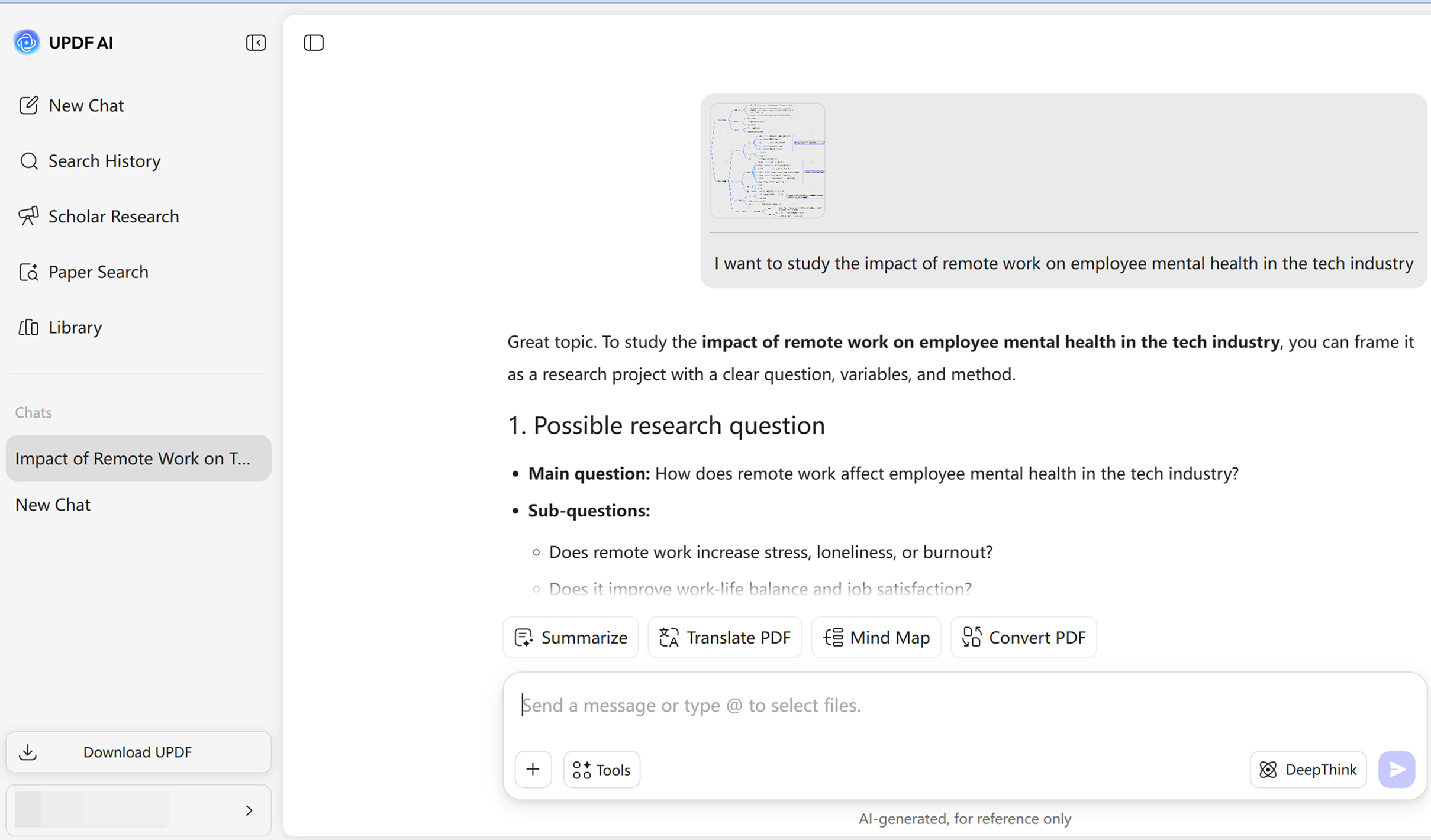Click the Summarize quick action

pyautogui.click(x=571, y=637)
